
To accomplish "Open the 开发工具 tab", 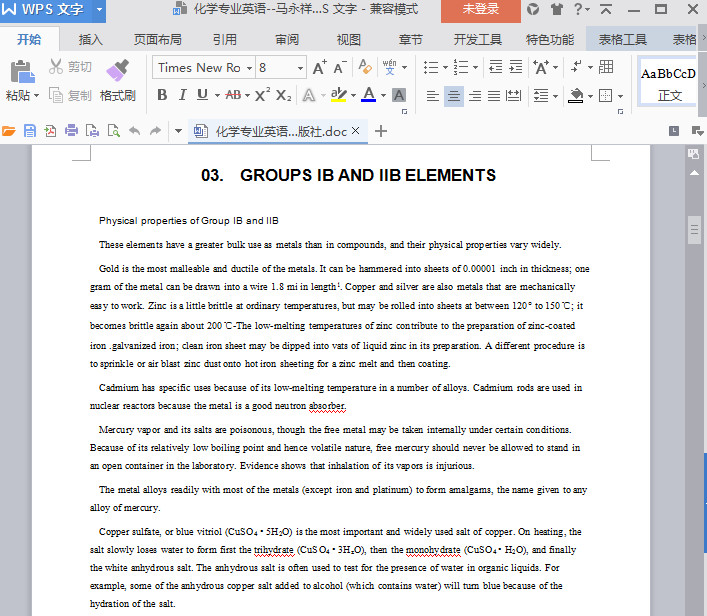I will click(x=477, y=40).
